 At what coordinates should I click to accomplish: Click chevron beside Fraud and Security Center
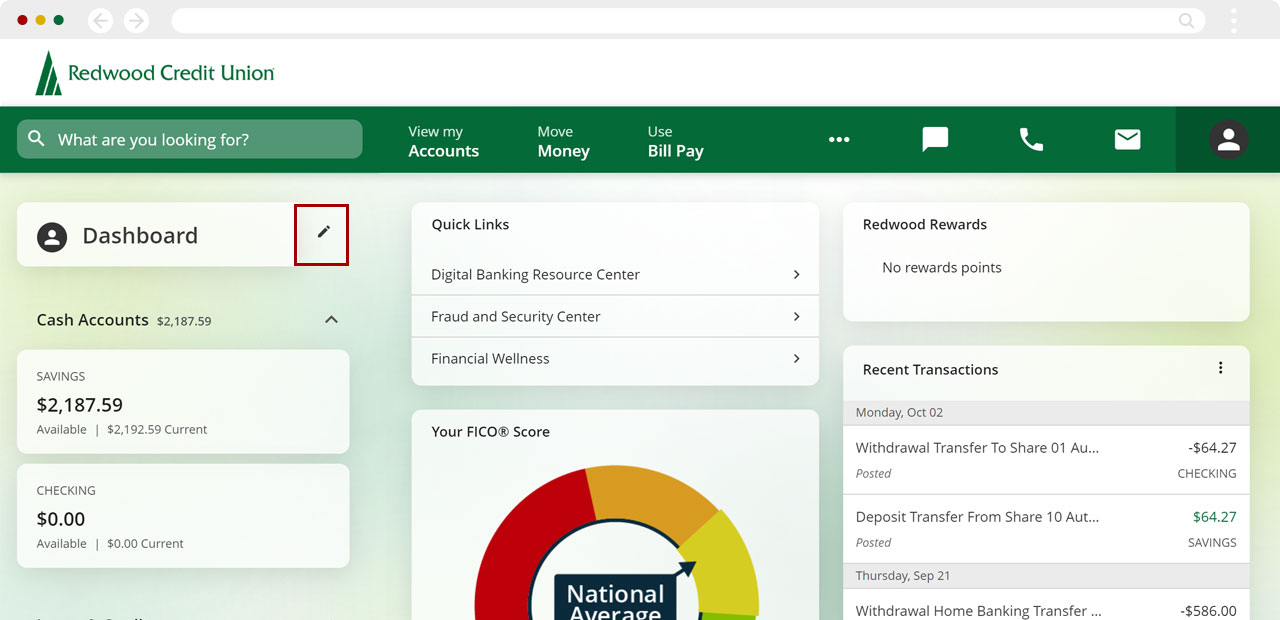796,316
